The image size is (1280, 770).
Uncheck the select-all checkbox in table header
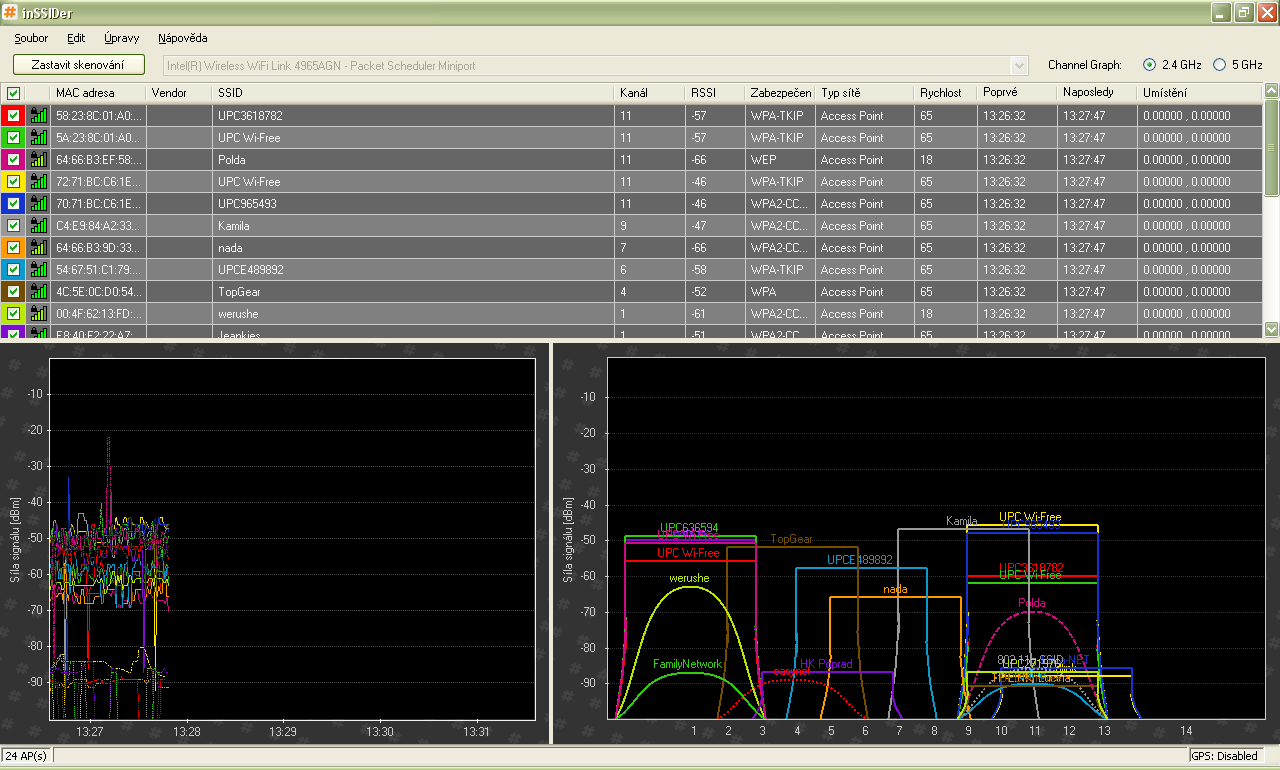(13, 93)
